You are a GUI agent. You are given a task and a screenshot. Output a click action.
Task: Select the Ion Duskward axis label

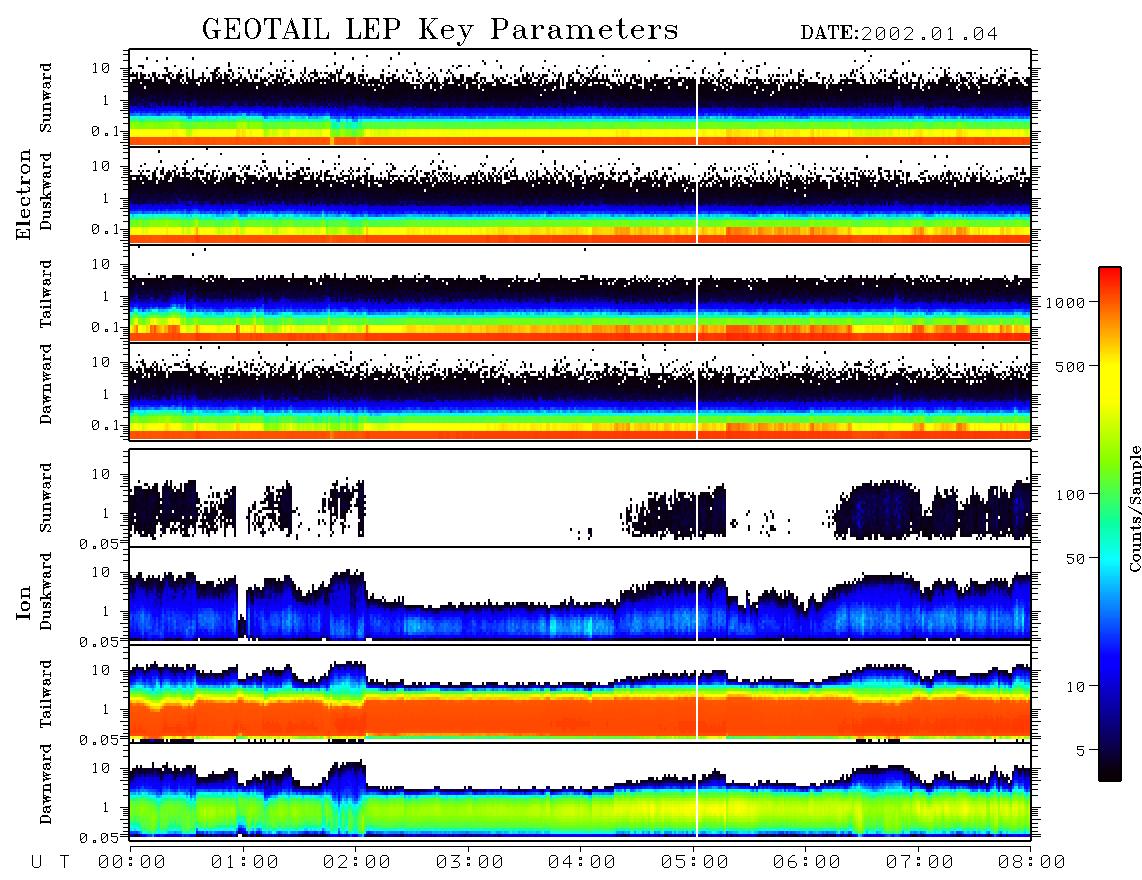(46, 592)
